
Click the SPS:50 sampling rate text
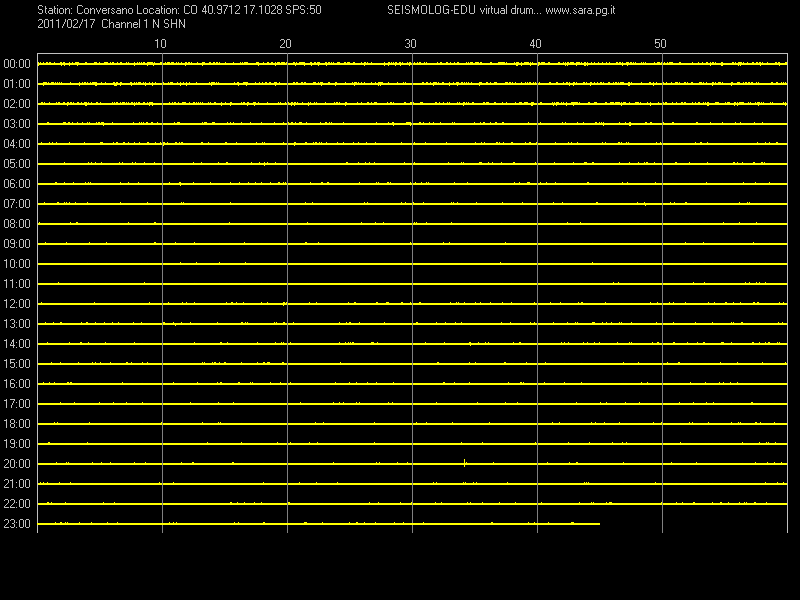(304, 10)
